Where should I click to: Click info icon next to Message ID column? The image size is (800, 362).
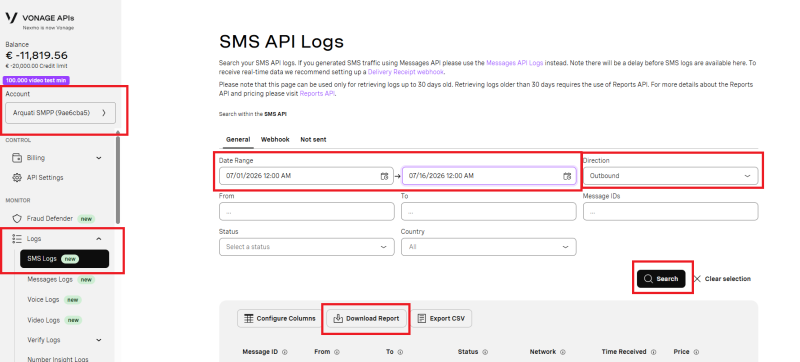click(285, 352)
